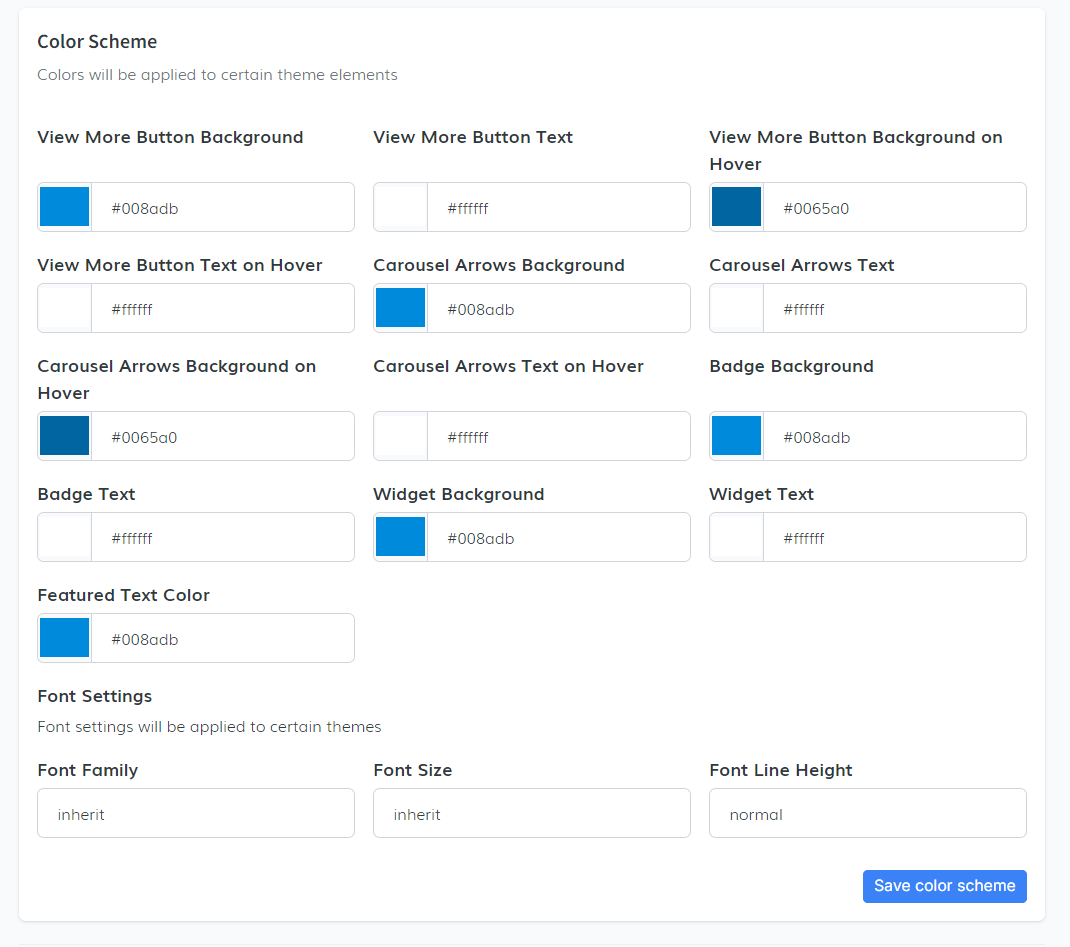Viewport: 1070px width, 947px height.
Task: Click the Featured Text Color hex input
Action: click(x=222, y=638)
